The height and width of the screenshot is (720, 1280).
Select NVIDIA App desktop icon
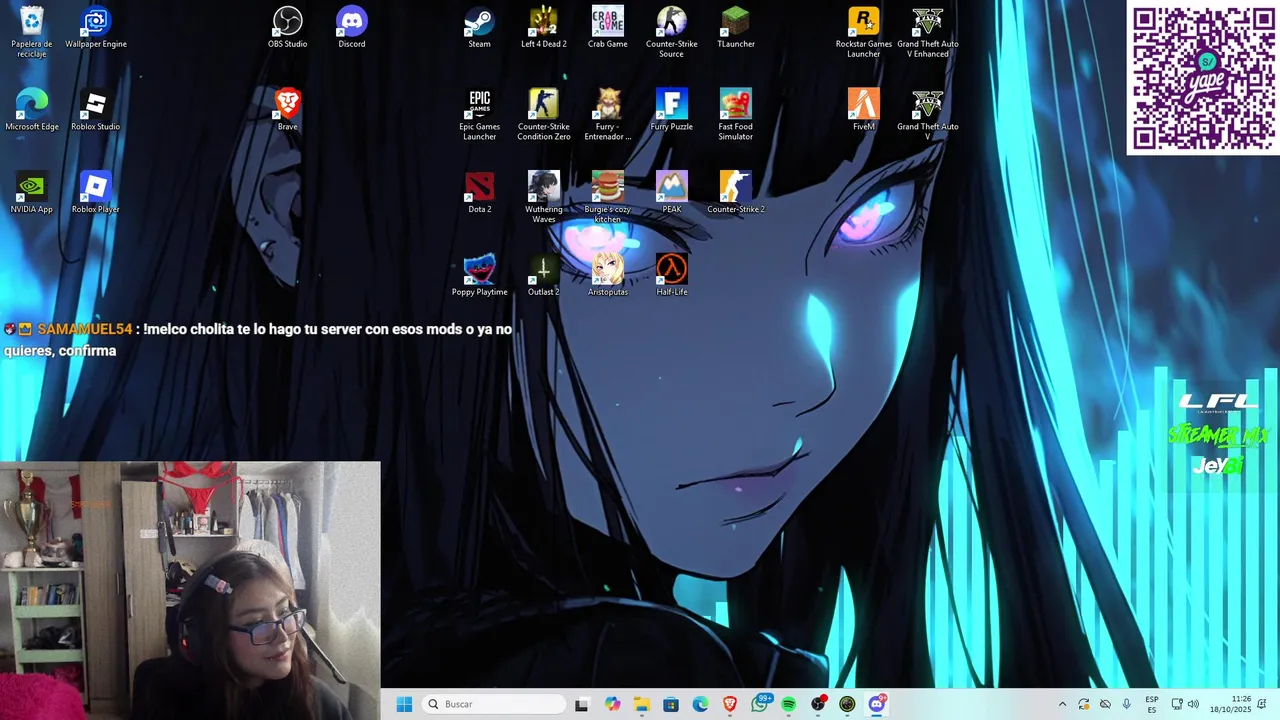click(x=32, y=193)
